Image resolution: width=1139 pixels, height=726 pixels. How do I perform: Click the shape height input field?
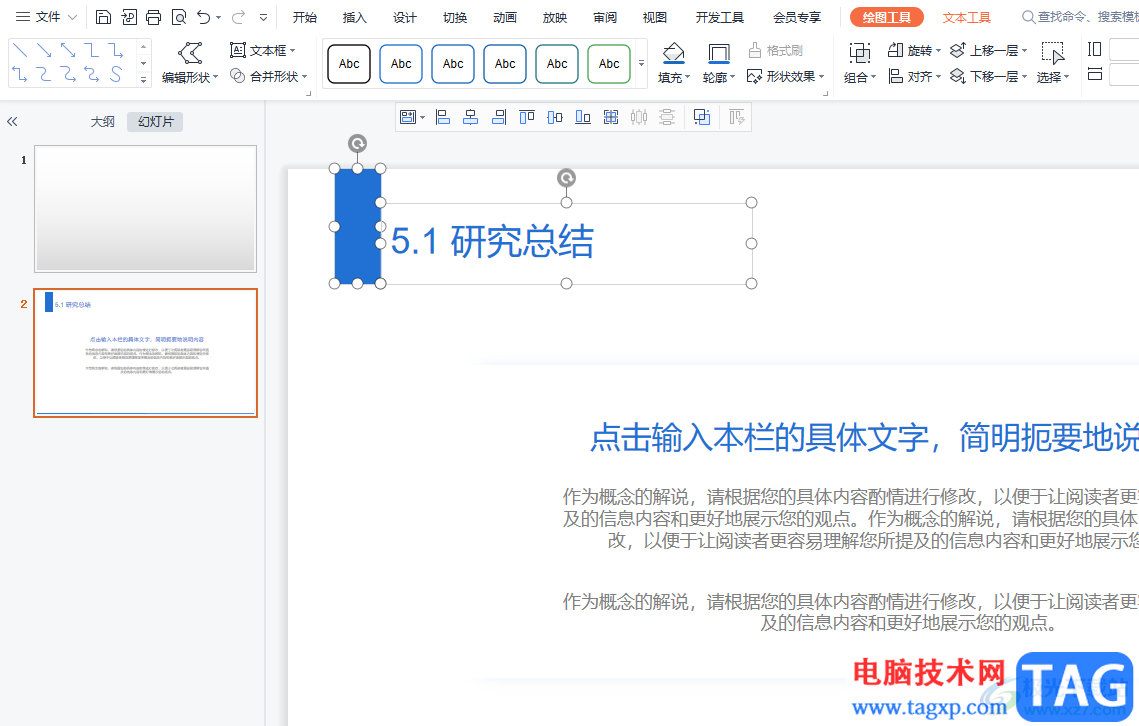click(x=1124, y=49)
